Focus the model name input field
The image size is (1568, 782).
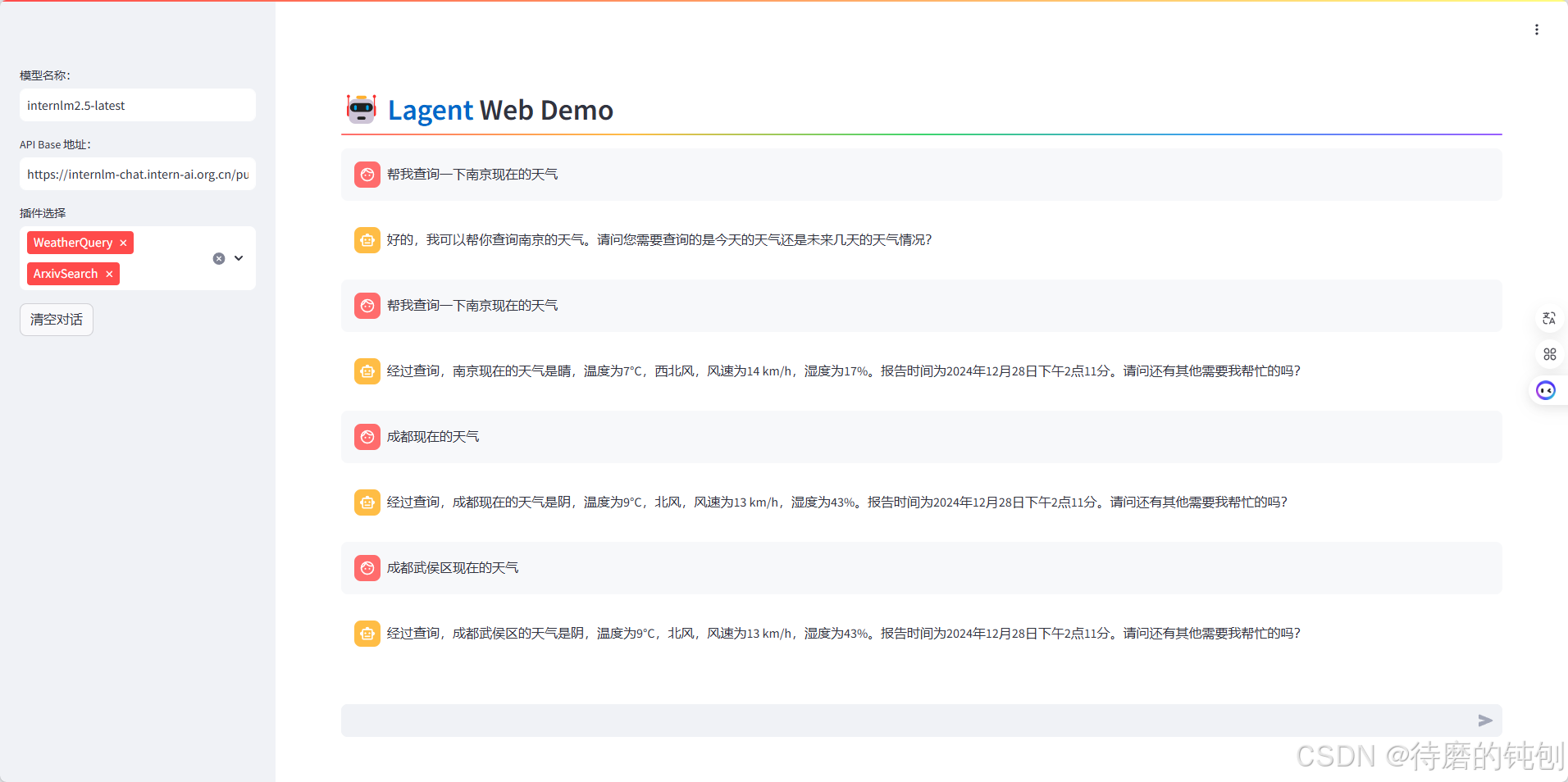coord(138,106)
